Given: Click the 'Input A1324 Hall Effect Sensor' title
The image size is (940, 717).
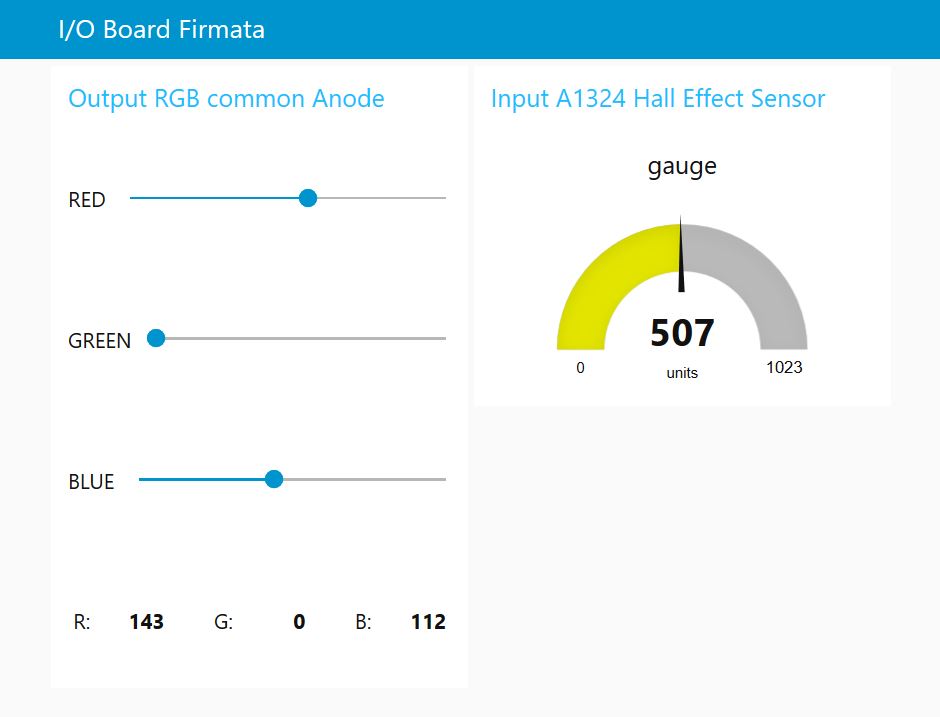Looking at the screenshot, I should (658, 99).
